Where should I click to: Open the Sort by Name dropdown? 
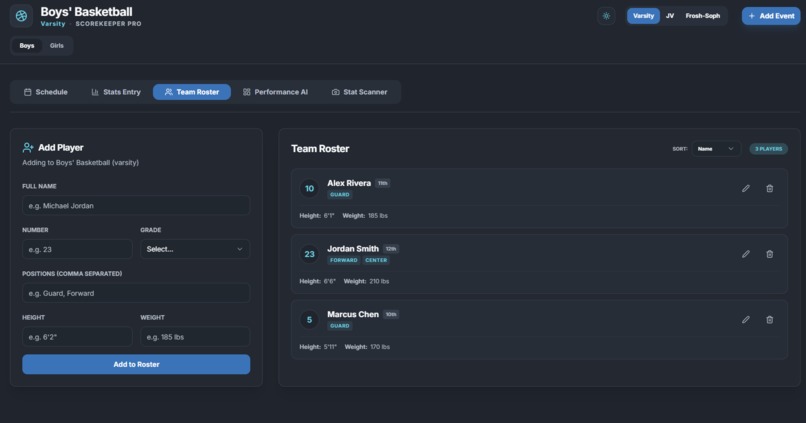pos(716,149)
